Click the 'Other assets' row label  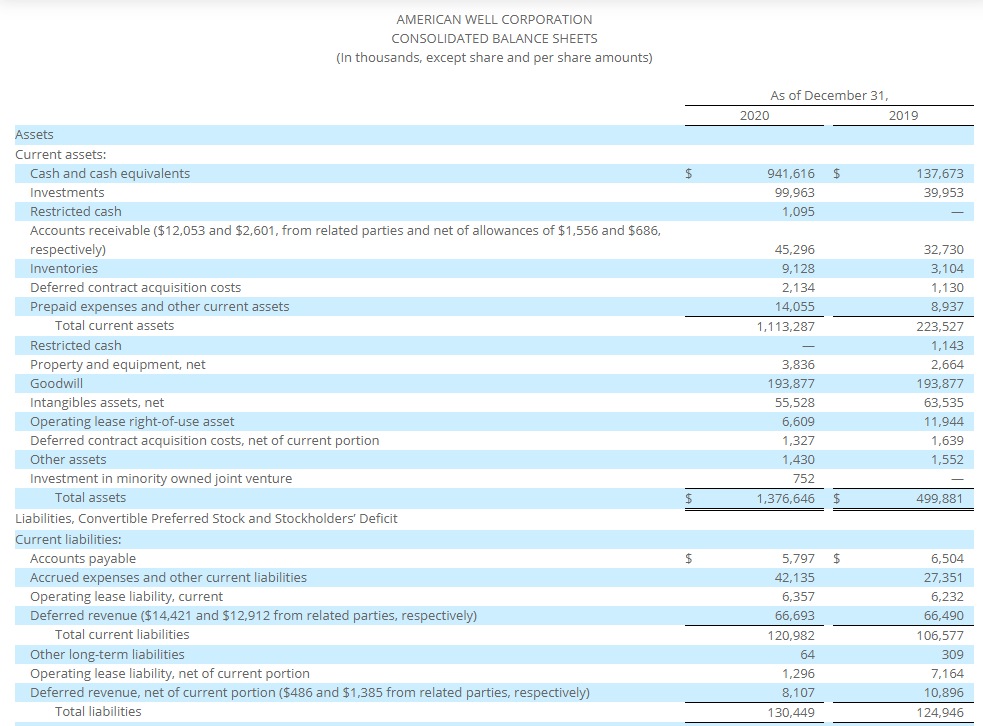pos(68,460)
